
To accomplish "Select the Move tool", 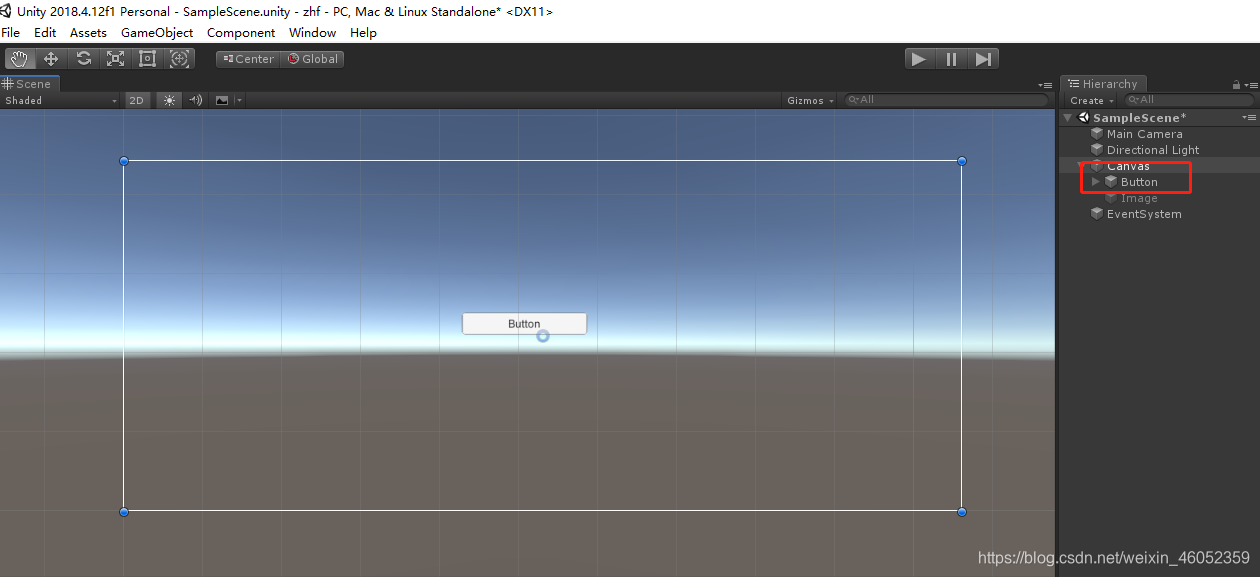I will (x=51, y=59).
